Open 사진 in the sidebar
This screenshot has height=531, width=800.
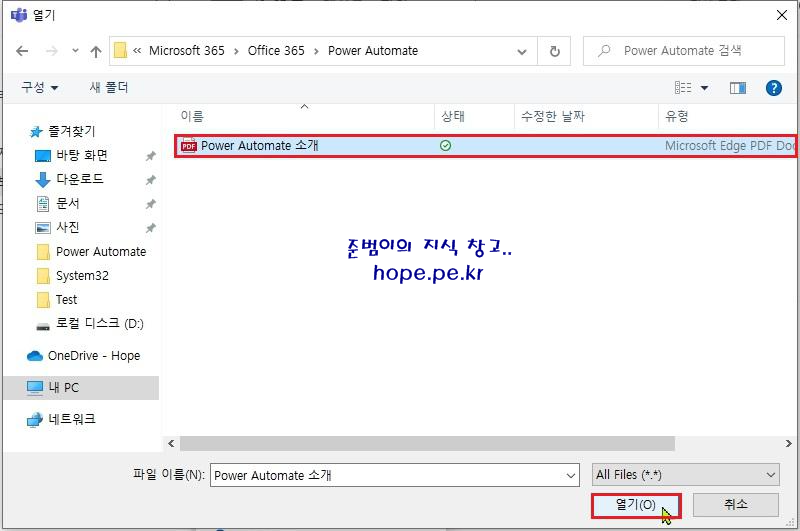point(68,227)
